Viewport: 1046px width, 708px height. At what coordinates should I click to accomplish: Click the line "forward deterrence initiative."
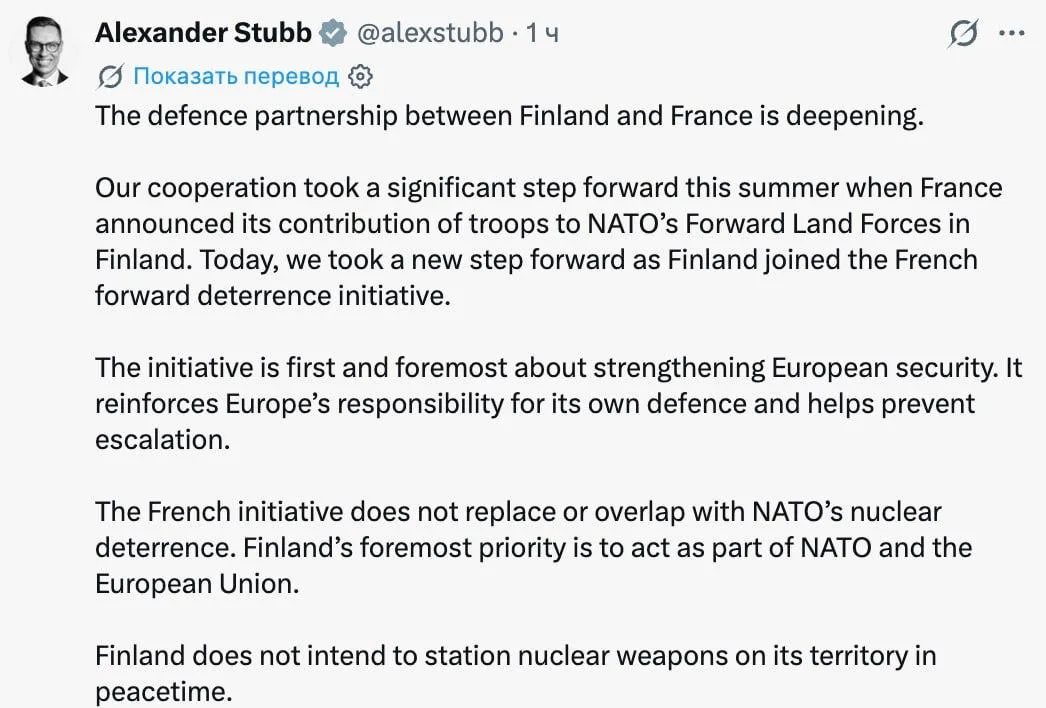[273, 296]
